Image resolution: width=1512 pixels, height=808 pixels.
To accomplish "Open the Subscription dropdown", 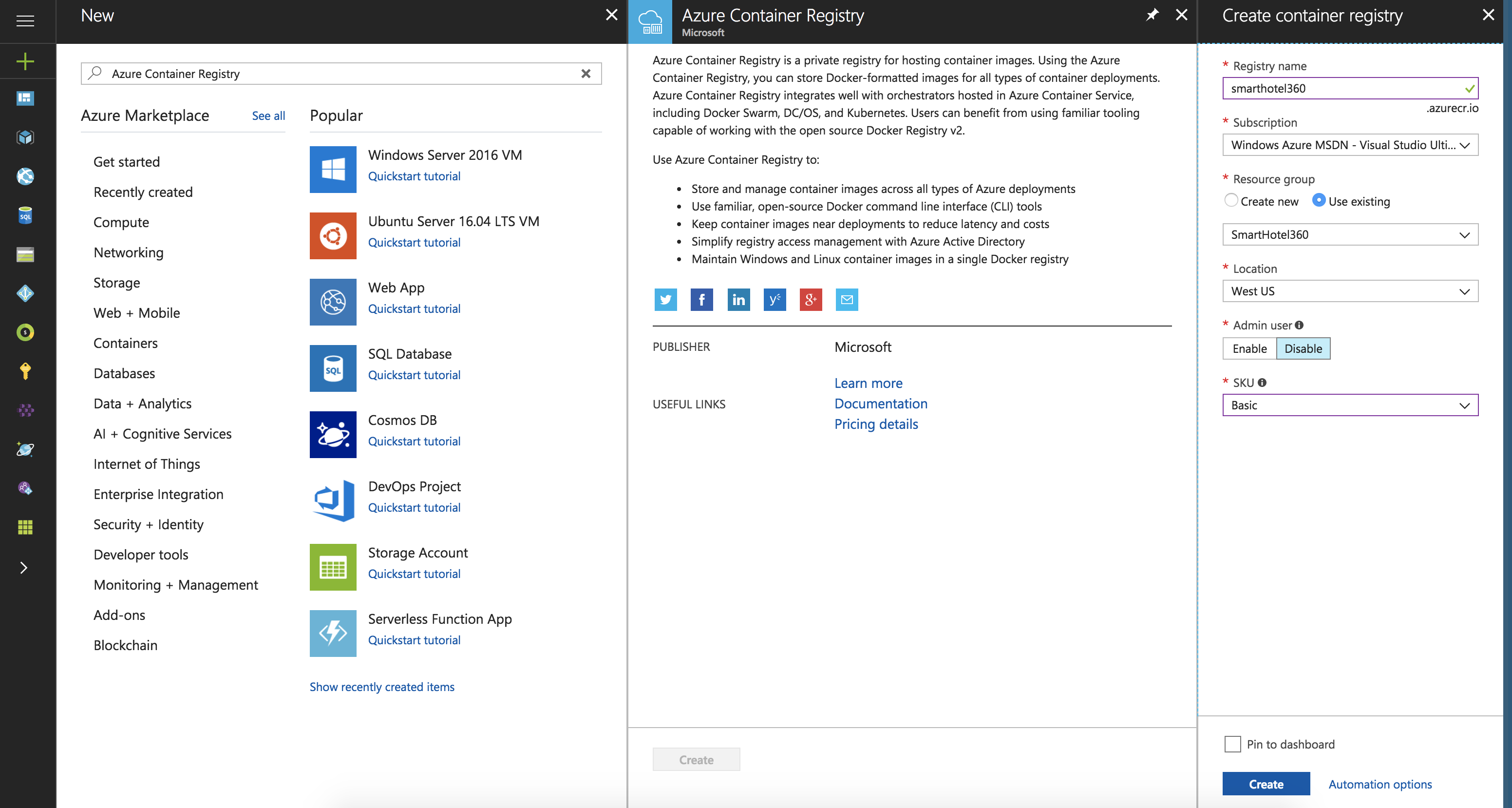I will [x=1349, y=145].
